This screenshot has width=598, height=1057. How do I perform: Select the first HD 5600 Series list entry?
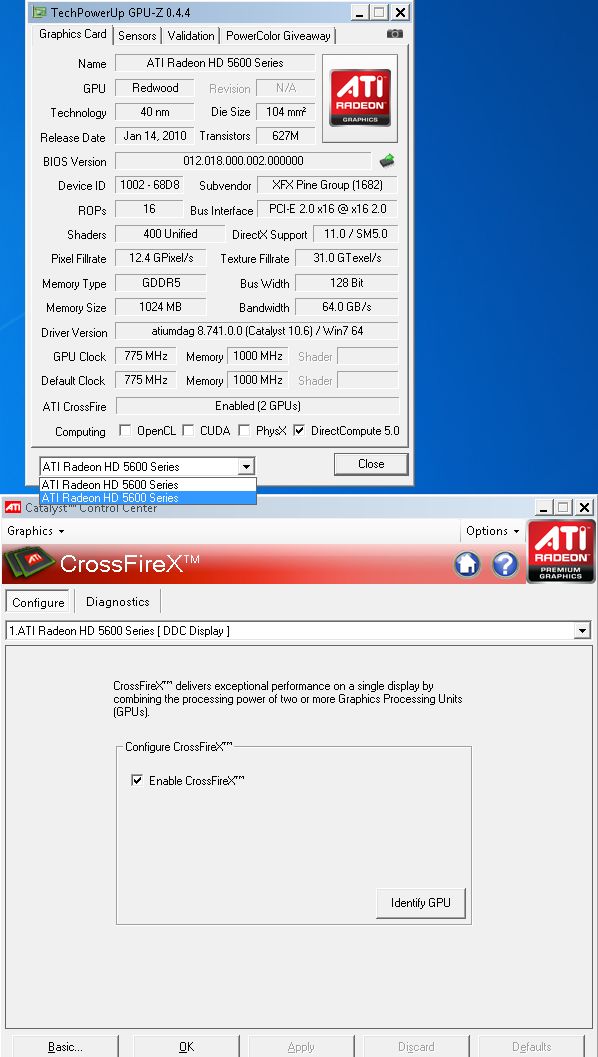(148, 485)
